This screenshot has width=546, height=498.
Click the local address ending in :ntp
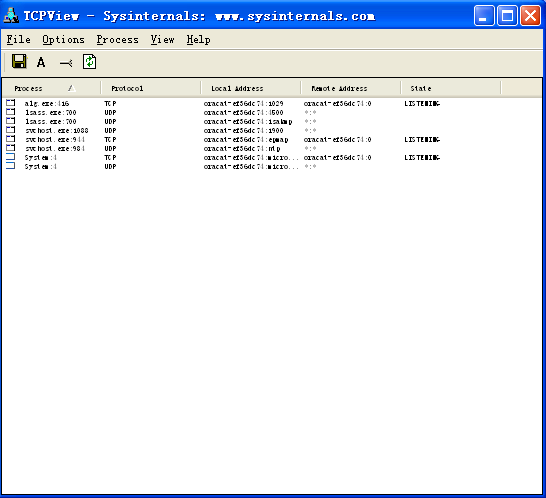click(x=242, y=149)
